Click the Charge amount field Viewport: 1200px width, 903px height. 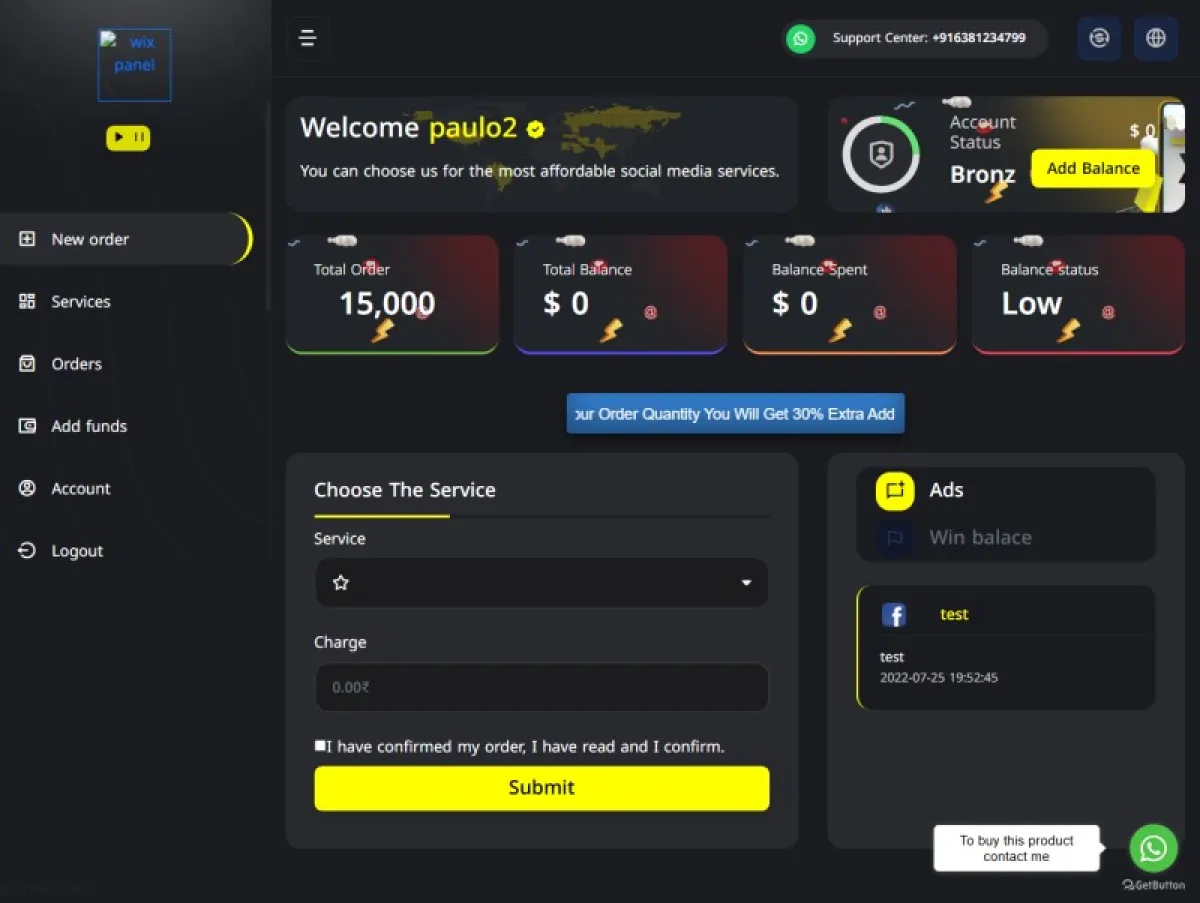541,688
